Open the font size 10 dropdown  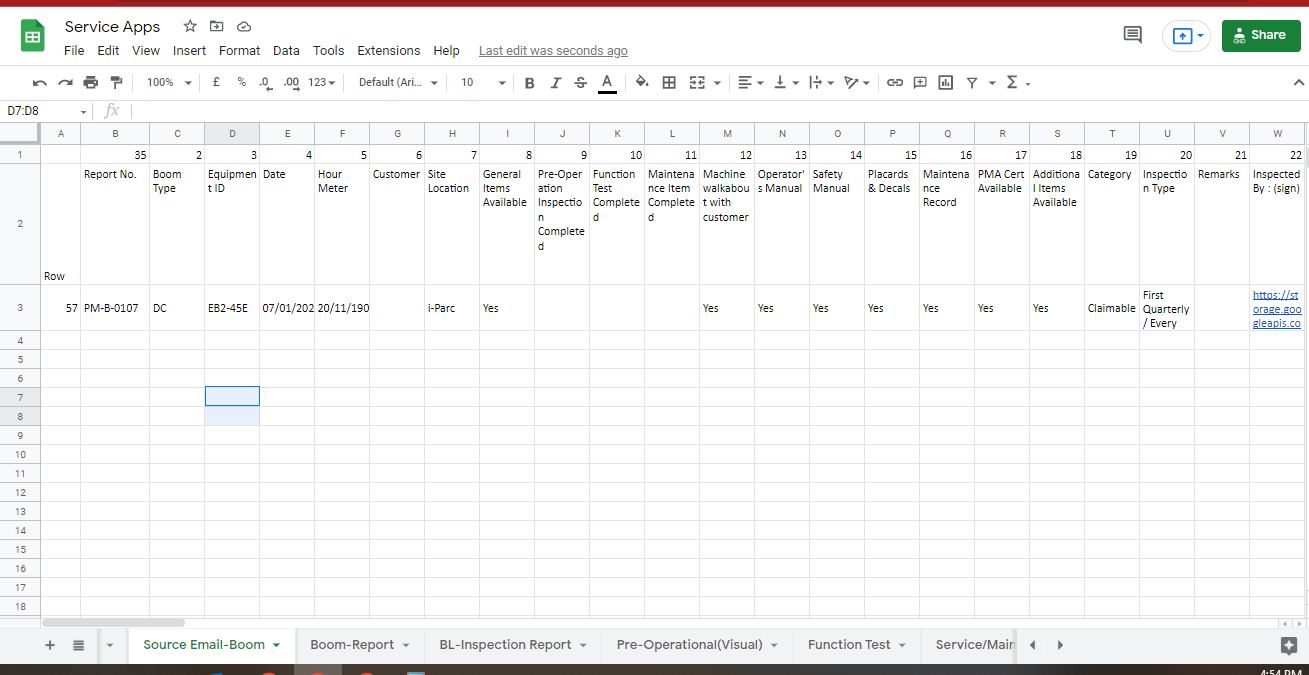click(481, 83)
